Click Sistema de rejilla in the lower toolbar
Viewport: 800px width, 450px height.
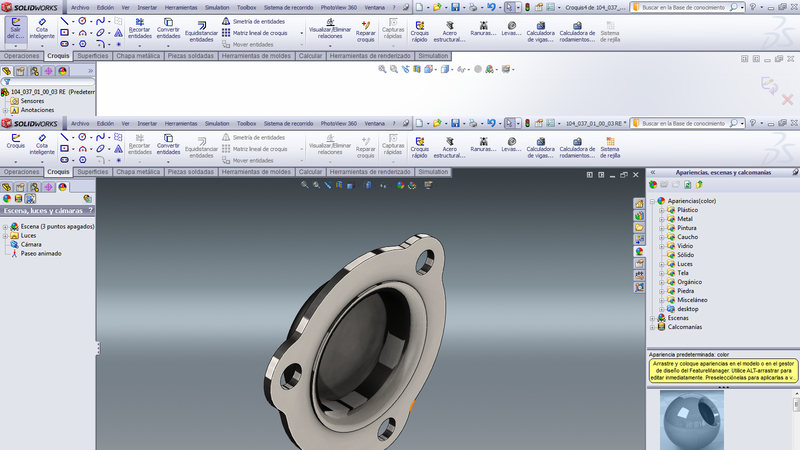pyautogui.click(x=610, y=146)
